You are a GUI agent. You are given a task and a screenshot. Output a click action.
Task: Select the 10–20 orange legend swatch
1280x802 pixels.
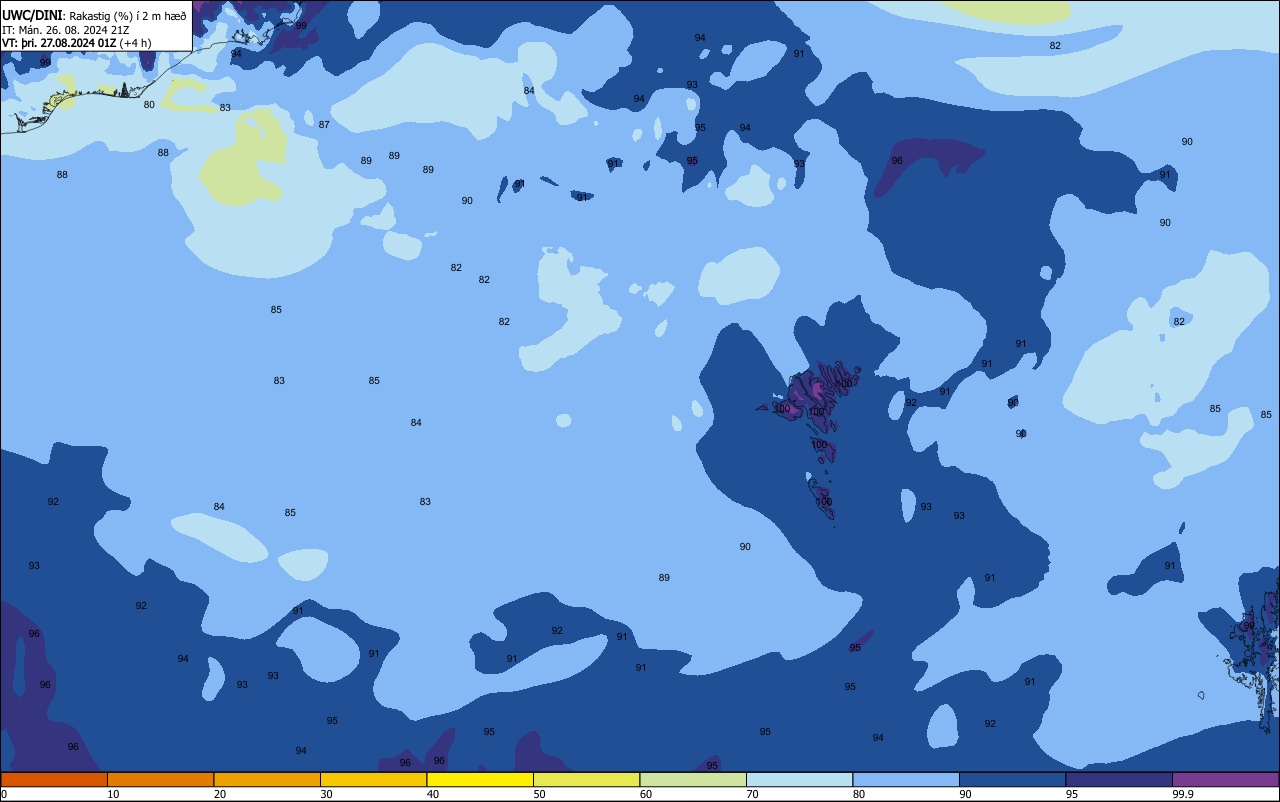pyautogui.click(x=160, y=779)
